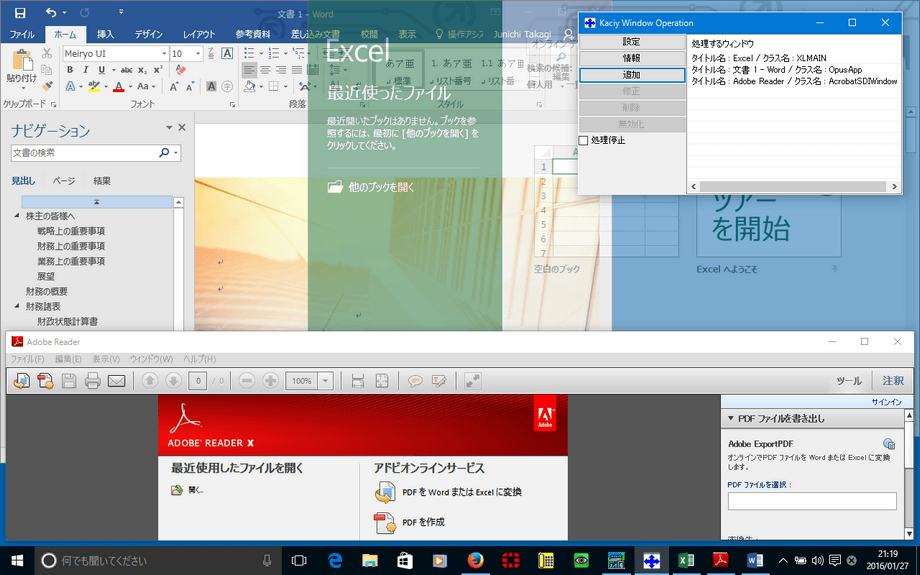This screenshot has width=920, height=575.
Task: Select the Excel / XLMAIN list entry
Action: 759,58
